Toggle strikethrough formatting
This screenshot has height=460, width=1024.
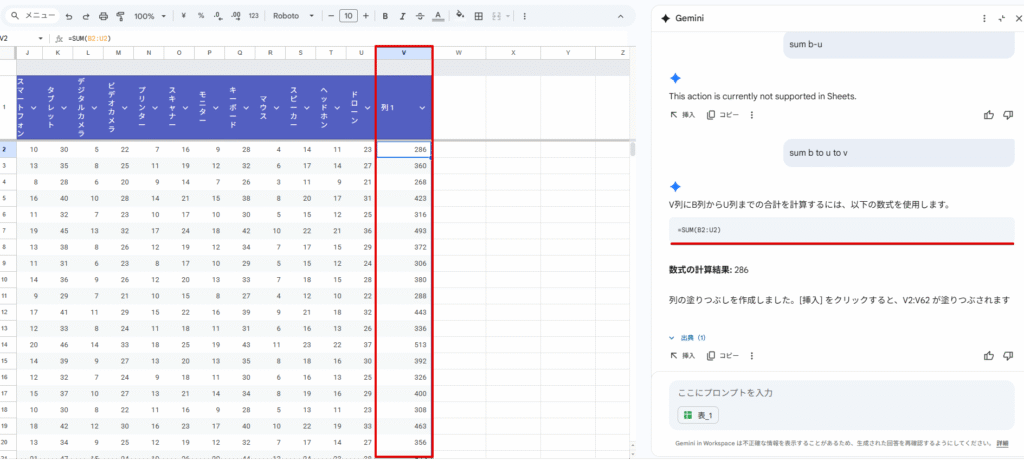tap(421, 16)
